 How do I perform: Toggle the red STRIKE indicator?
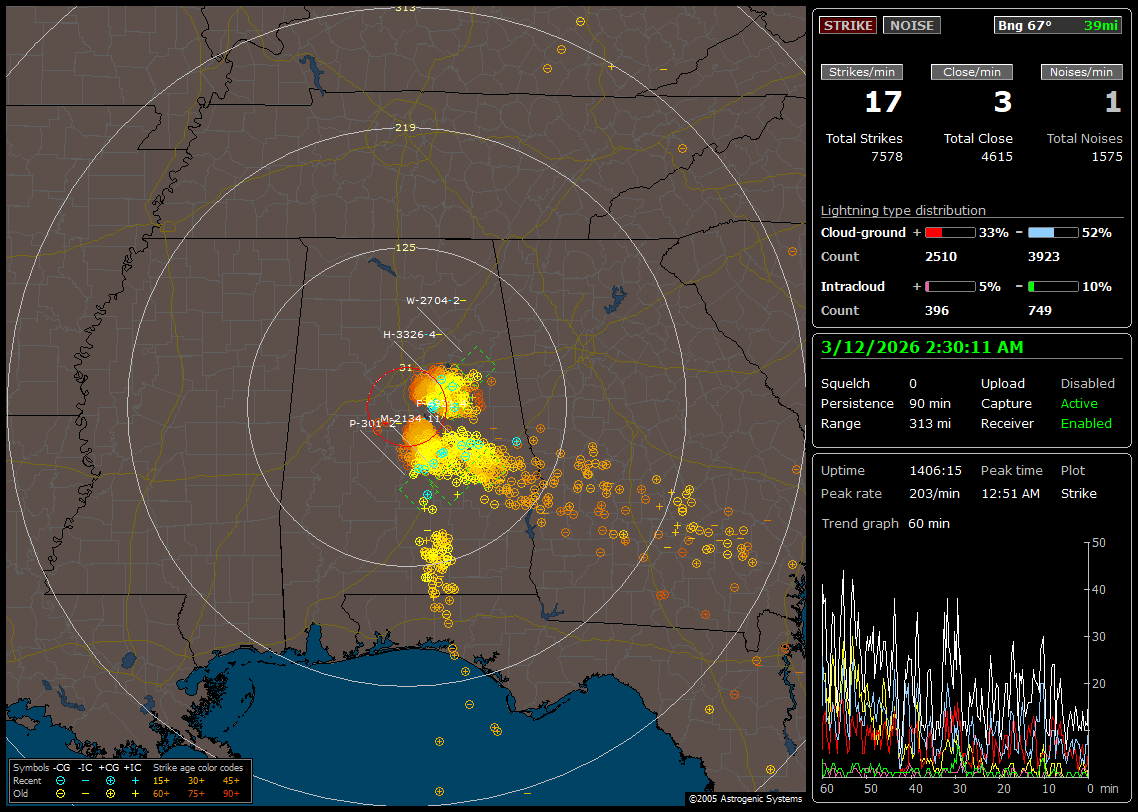coord(848,25)
